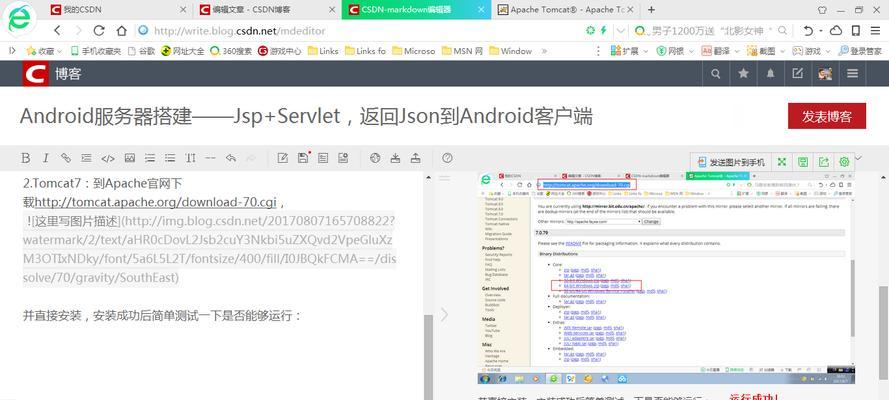The width and height of the screenshot is (889, 400).
Task: Expand preview pane with the side arrow
Action: coord(444,314)
